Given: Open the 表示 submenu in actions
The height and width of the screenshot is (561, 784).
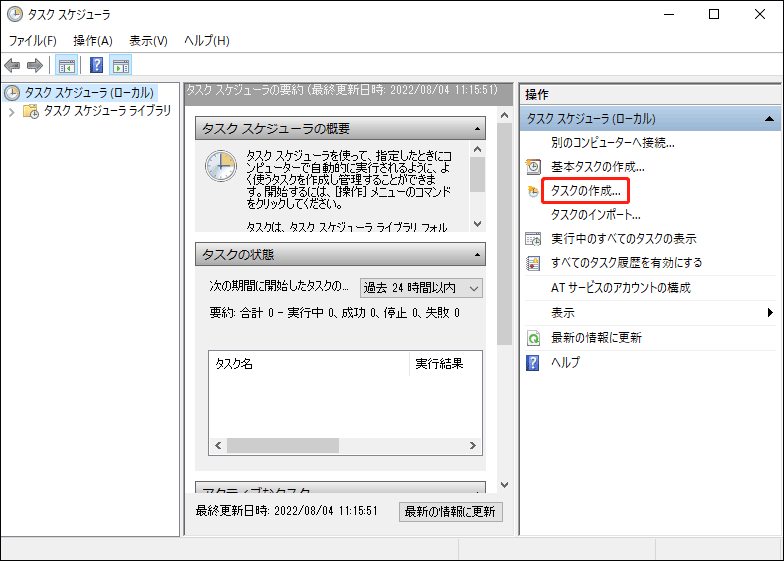Looking at the screenshot, I should click(770, 313).
